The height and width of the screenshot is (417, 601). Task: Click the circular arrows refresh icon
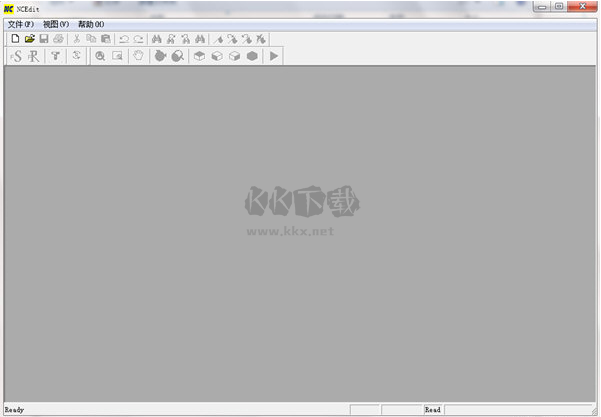coord(77,56)
